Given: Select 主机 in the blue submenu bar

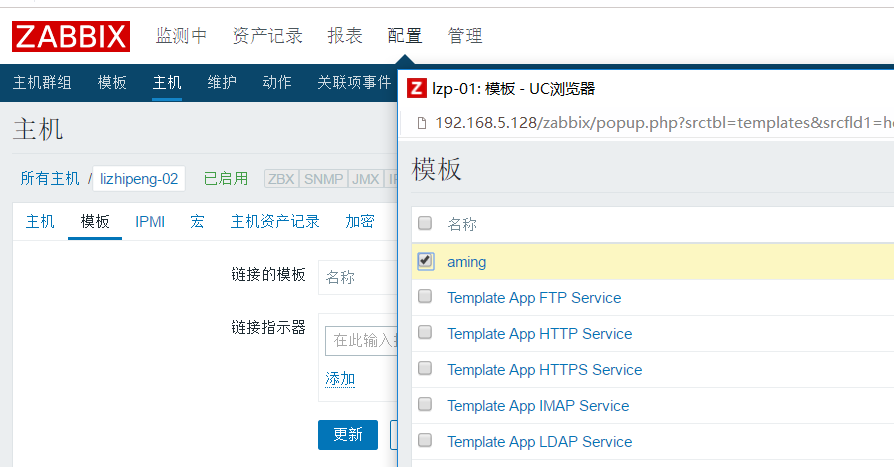Looking at the screenshot, I should (167, 83).
